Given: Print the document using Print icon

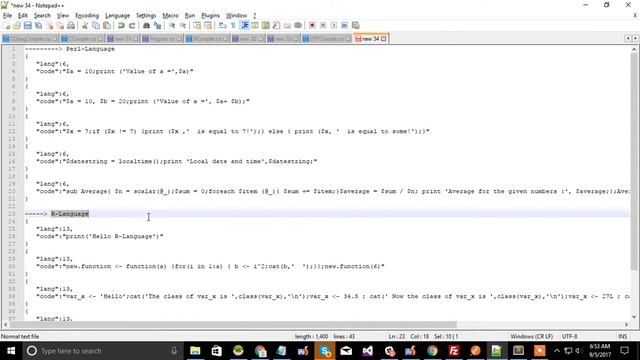Looking at the screenshot, I should 71,26.
